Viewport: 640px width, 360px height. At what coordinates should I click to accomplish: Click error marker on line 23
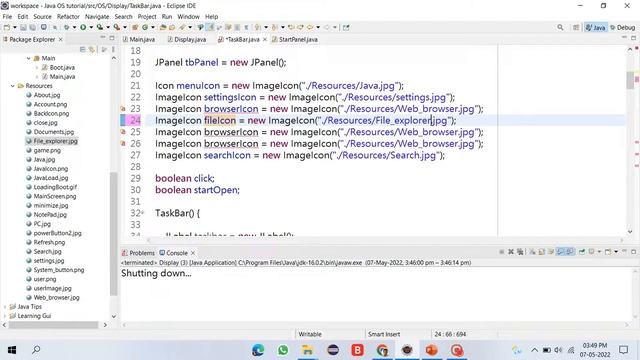[x=123, y=109]
